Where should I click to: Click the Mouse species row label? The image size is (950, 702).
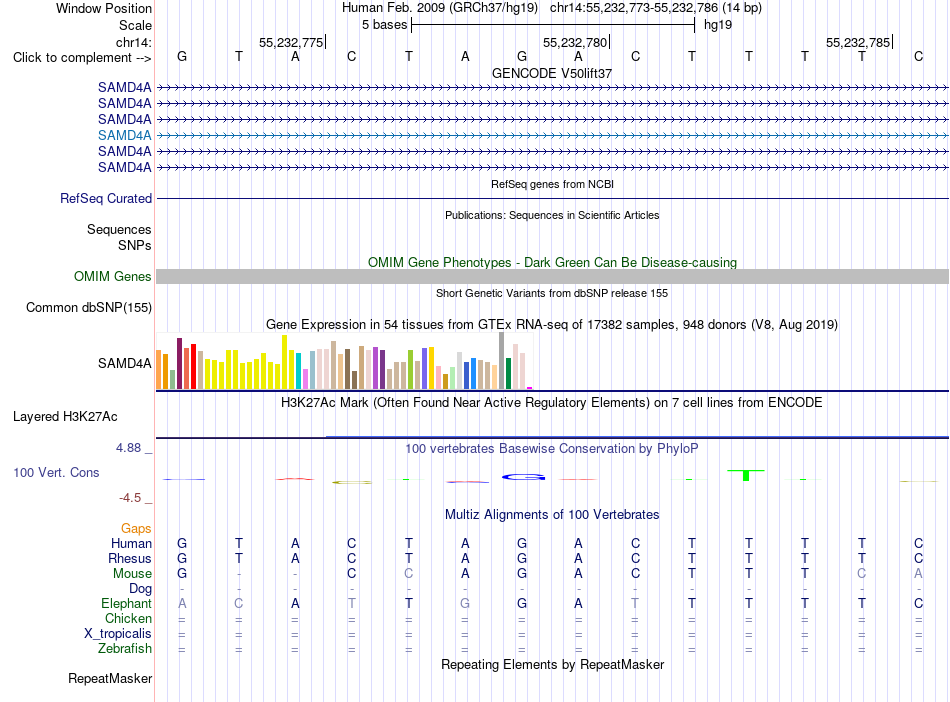coord(132,573)
